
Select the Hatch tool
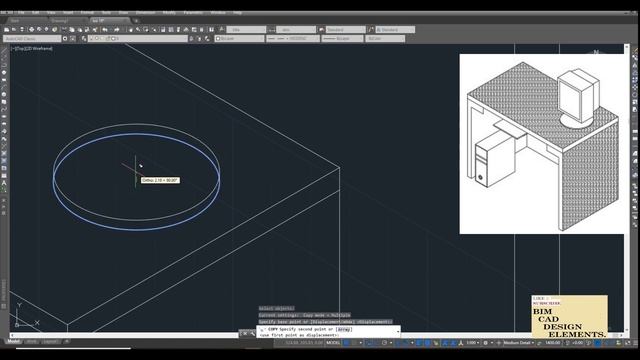pos(4,153)
